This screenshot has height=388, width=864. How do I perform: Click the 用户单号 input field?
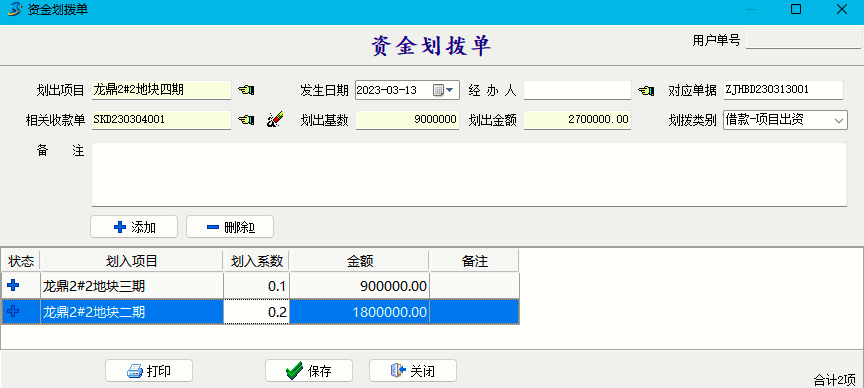803,40
